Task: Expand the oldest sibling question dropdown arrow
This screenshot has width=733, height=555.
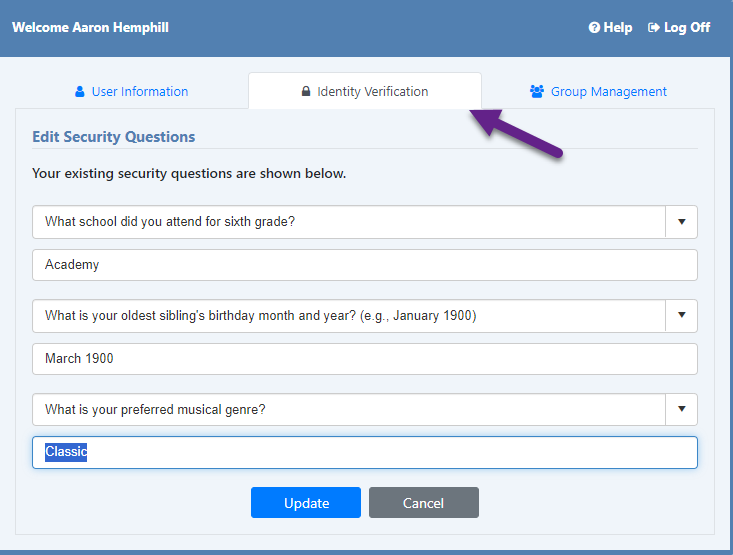Action: [x=682, y=315]
